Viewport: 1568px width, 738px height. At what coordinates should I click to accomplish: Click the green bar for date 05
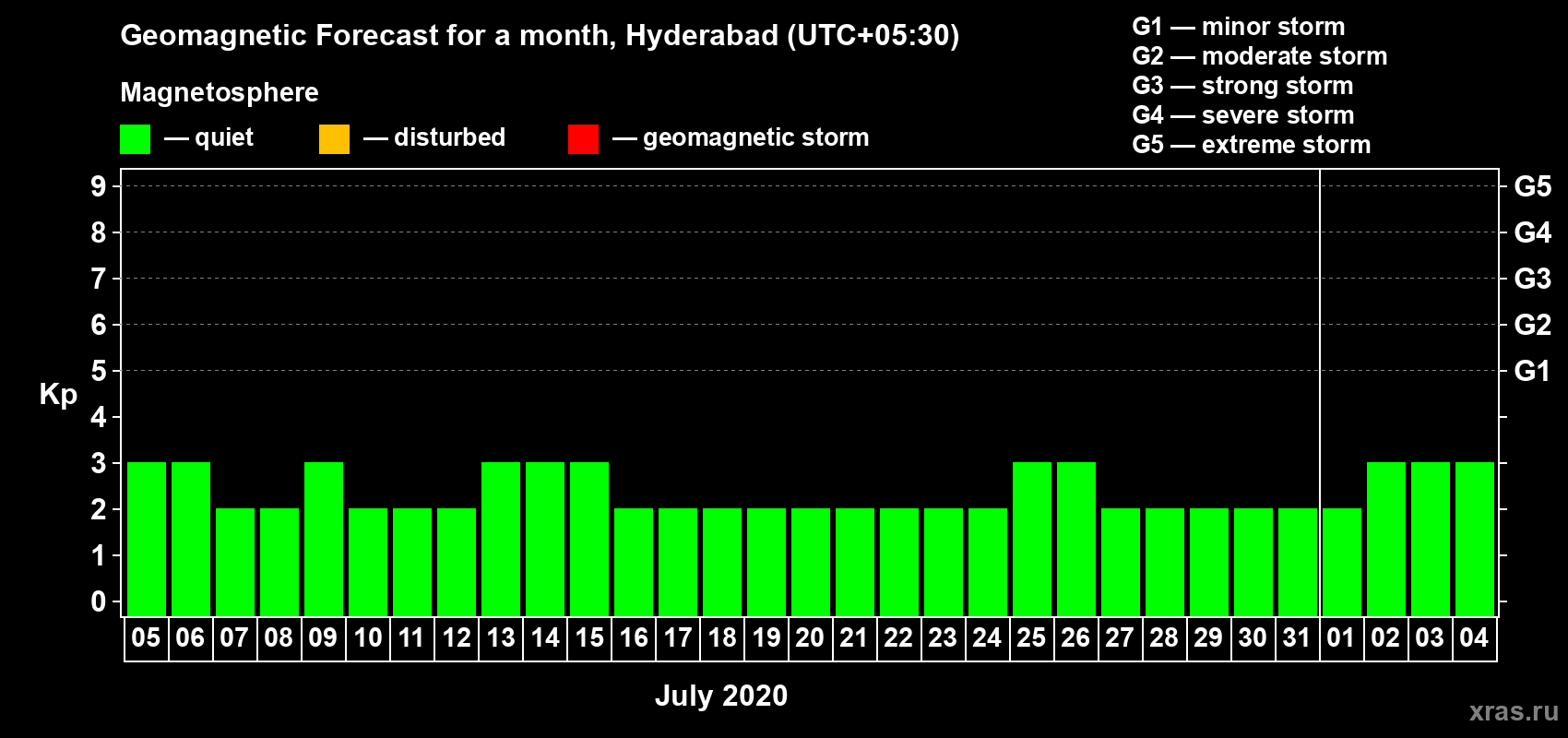[x=147, y=539]
